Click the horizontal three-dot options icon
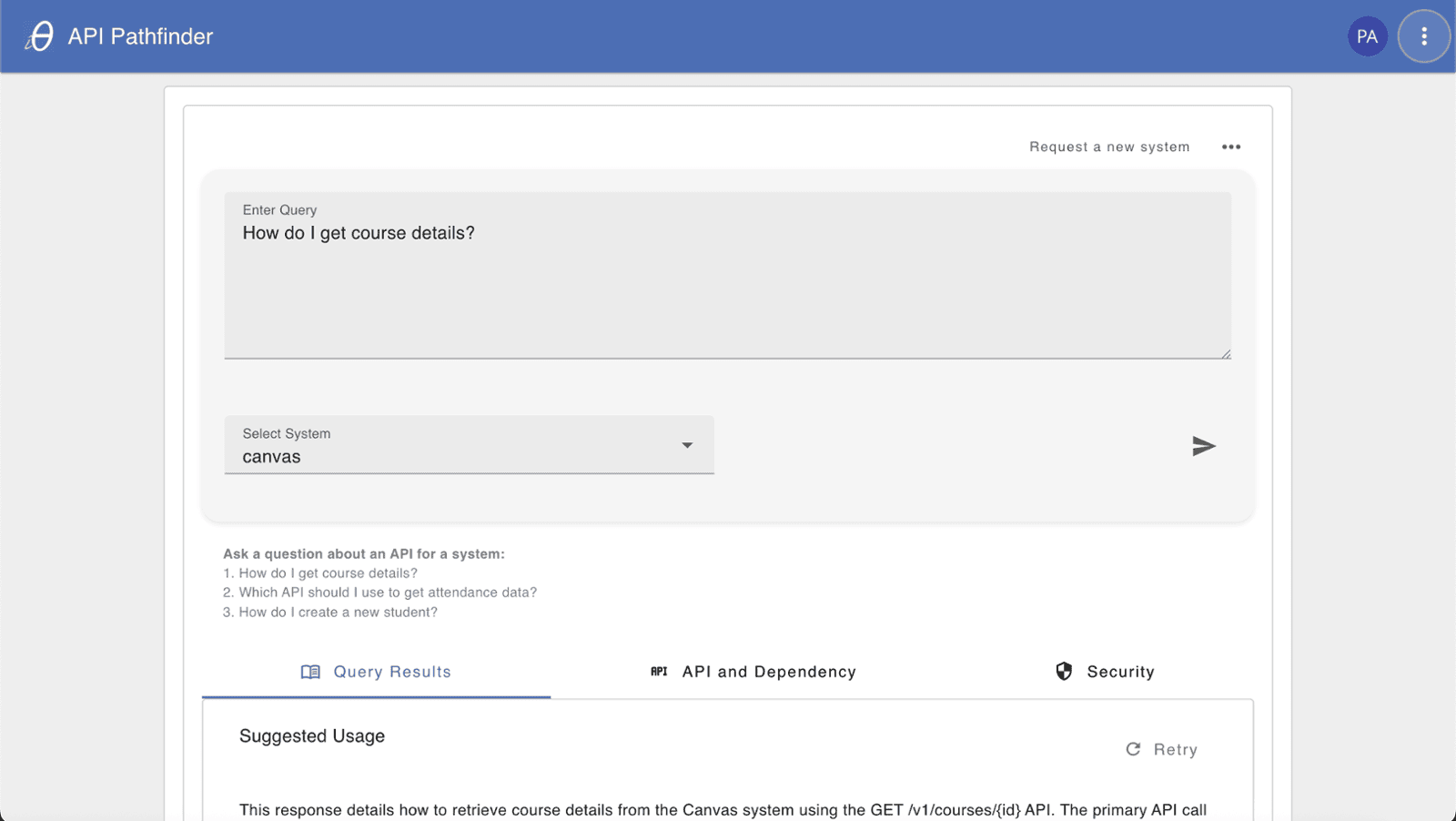 pos(1231,147)
